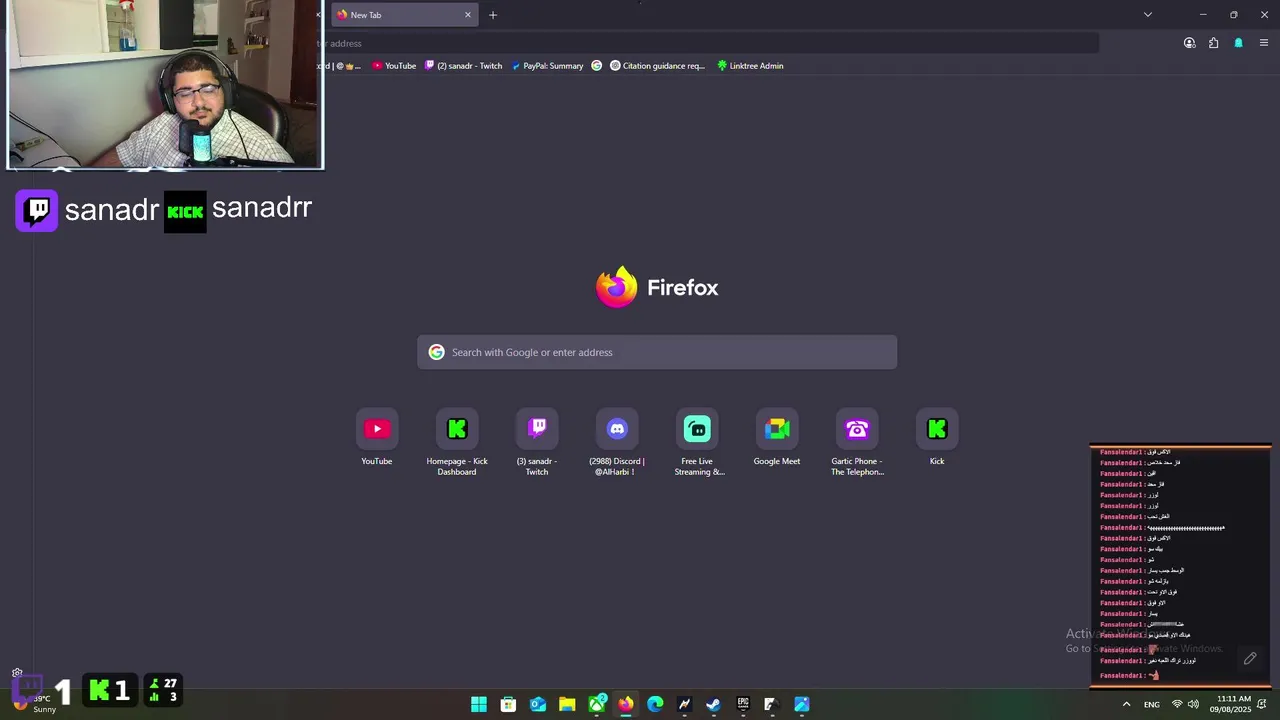The height and width of the screenshot is (720, 1280).
Task: Click the customize gear icon at bottom left
Action: [17, 673]
